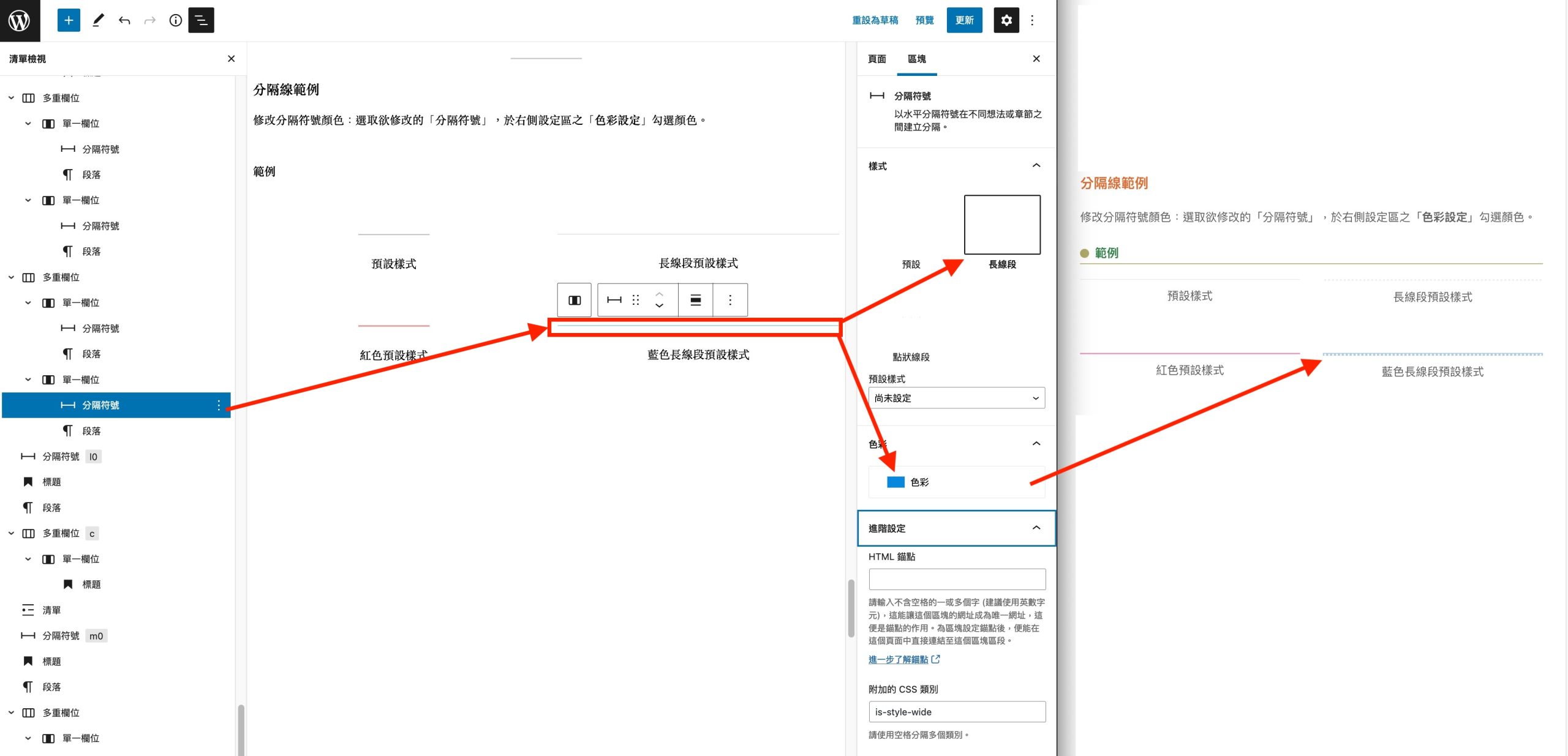Collapse the 進階設定 panel
Image resolution: width=1568 pixels, height=756 pixels.
1036,528
